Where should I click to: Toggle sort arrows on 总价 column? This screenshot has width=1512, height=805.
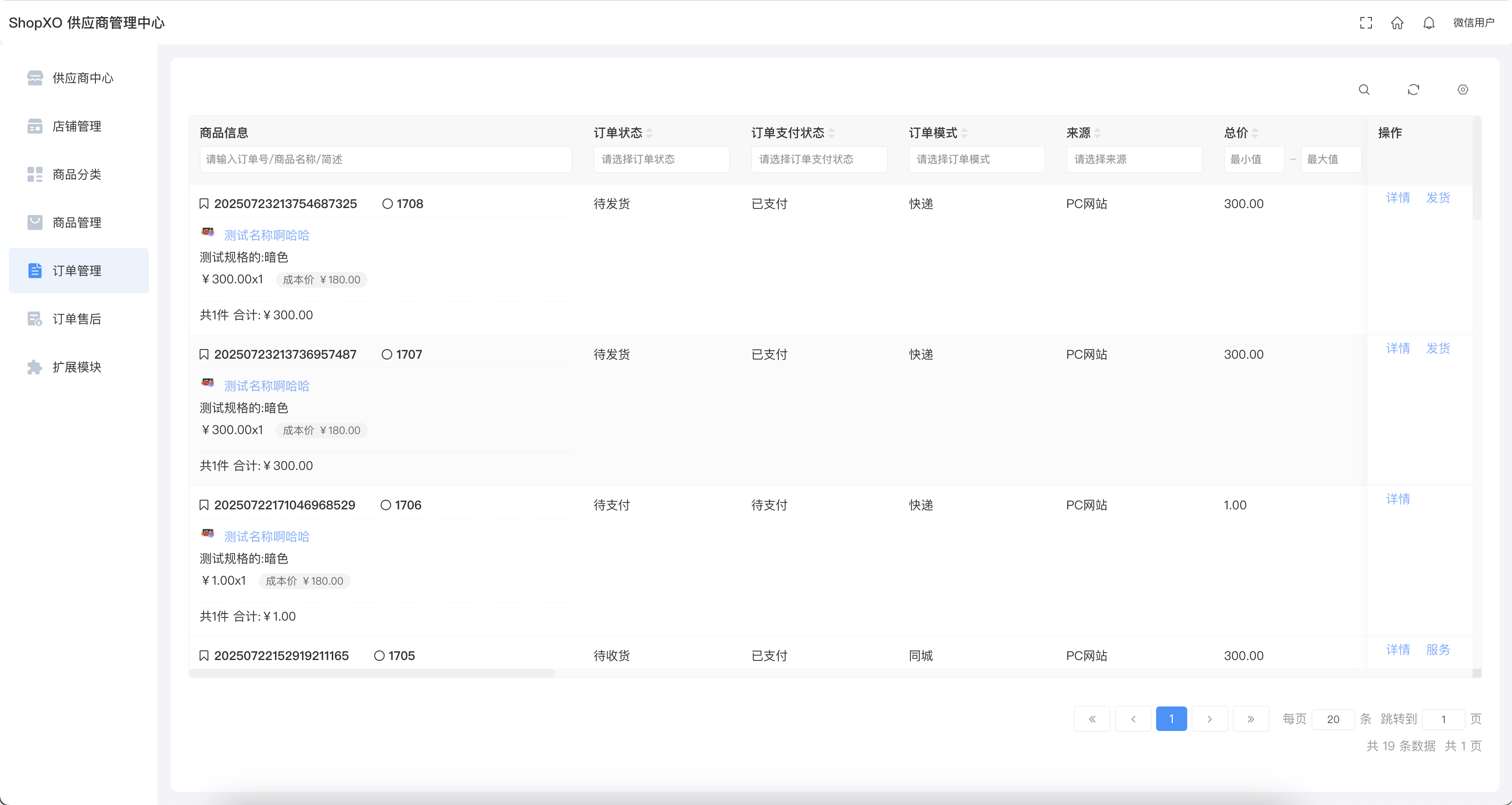[x=1255, y=133]
